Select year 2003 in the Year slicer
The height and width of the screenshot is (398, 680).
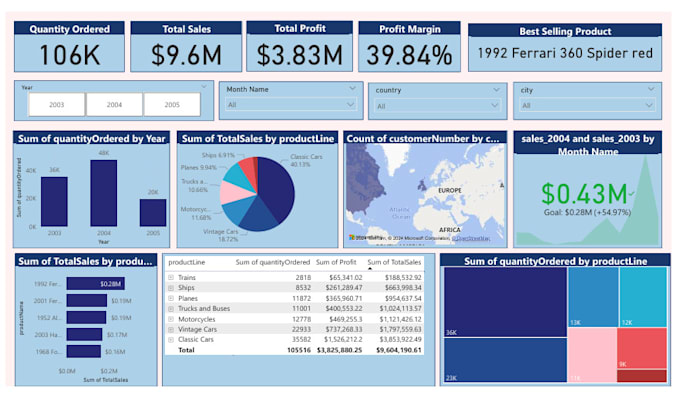[x=56, y=105]
